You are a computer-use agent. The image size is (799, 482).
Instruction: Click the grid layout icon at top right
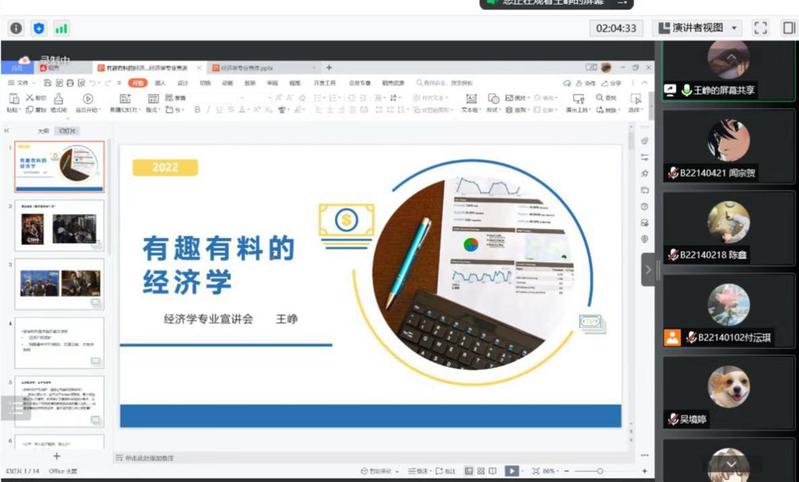pos(785,28)
